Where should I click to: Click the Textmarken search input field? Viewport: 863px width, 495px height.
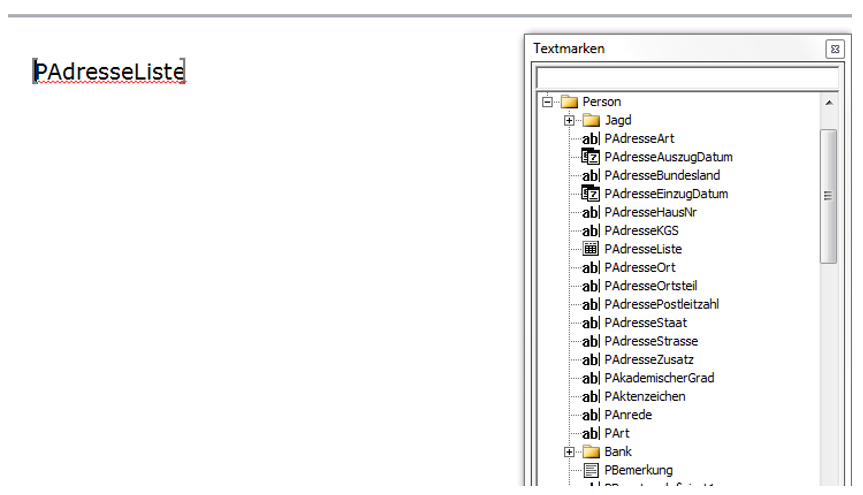(686, 77)
